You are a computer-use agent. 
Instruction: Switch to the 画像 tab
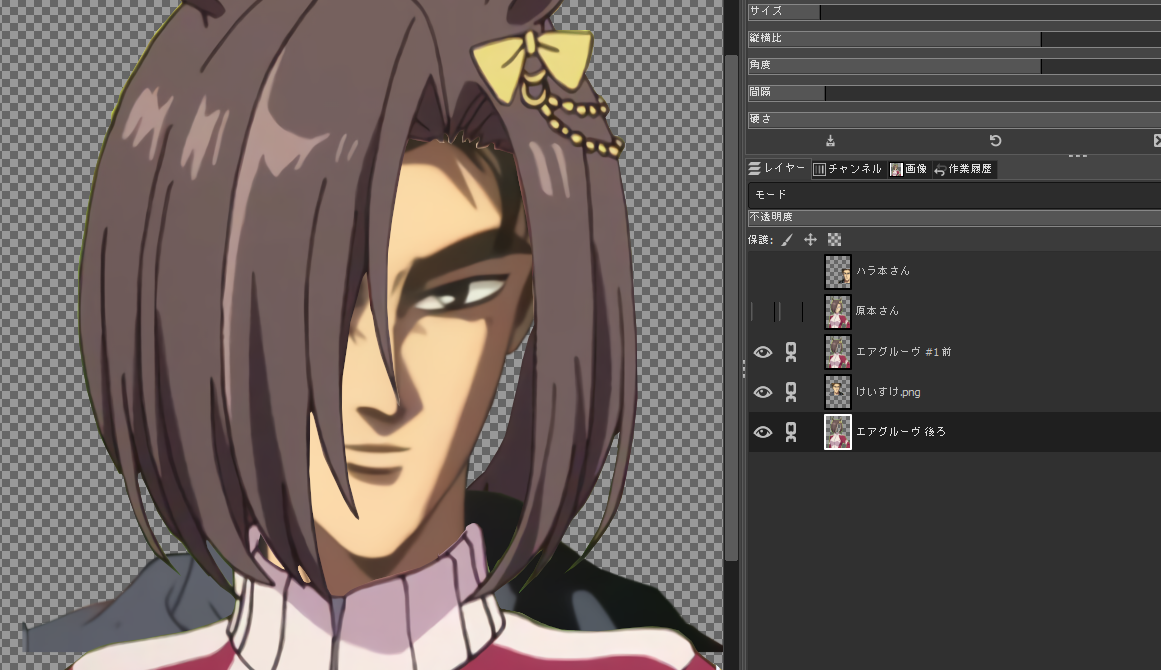pyautogui.click(x=909, y=169)
